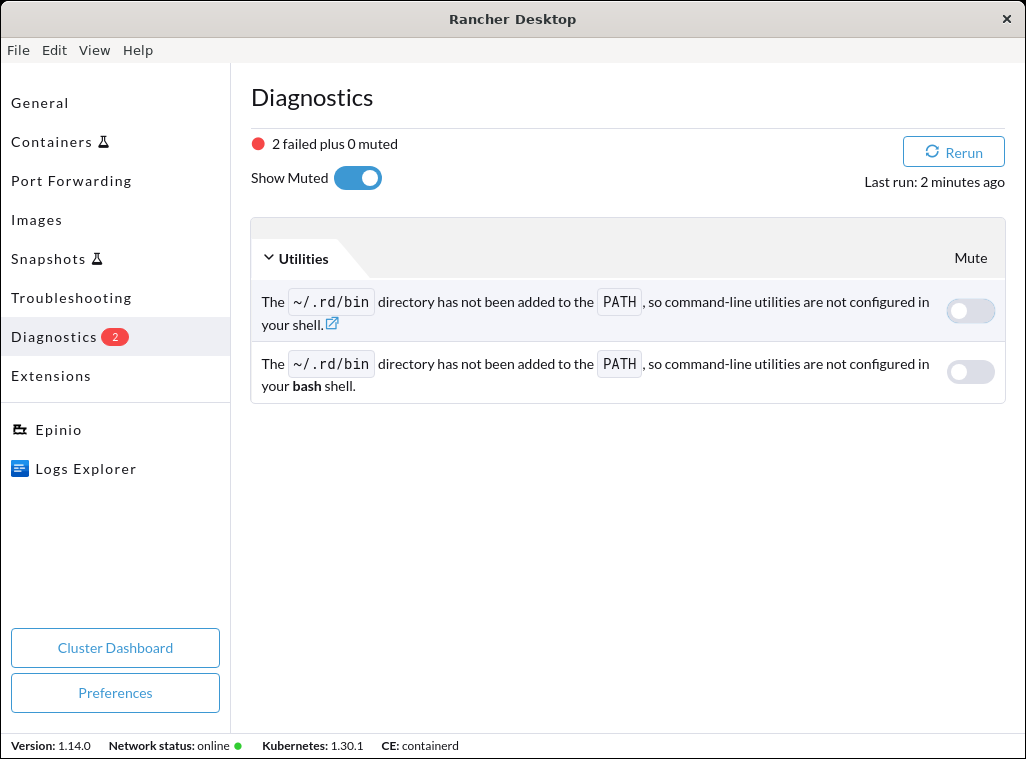Open Preferences
Screen dimensions: 1026x759
tap(115, 693)
